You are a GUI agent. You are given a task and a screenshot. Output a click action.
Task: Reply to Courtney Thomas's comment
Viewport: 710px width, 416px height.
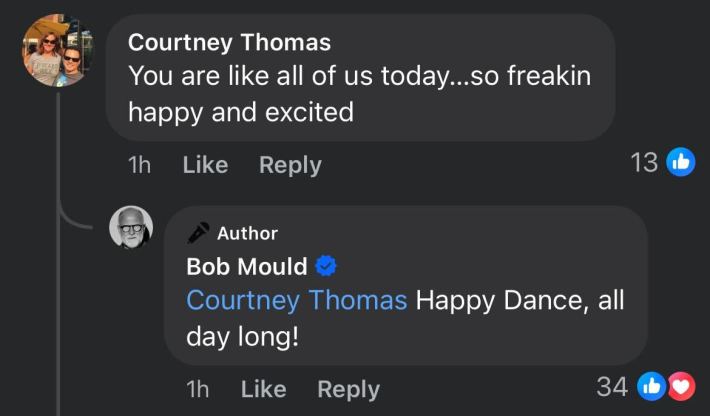point(290,165)
